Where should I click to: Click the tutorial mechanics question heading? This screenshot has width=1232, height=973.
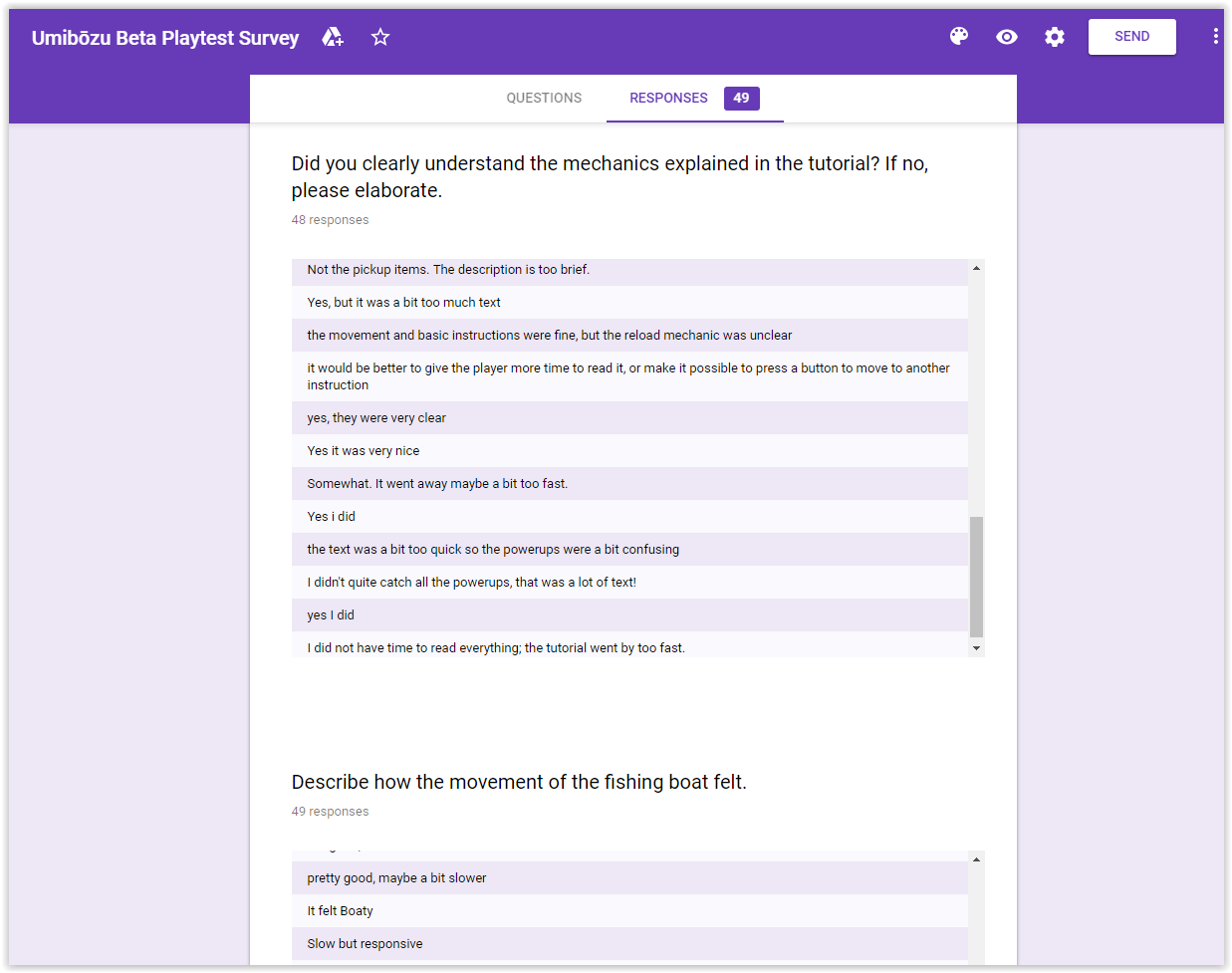[610, 176]
